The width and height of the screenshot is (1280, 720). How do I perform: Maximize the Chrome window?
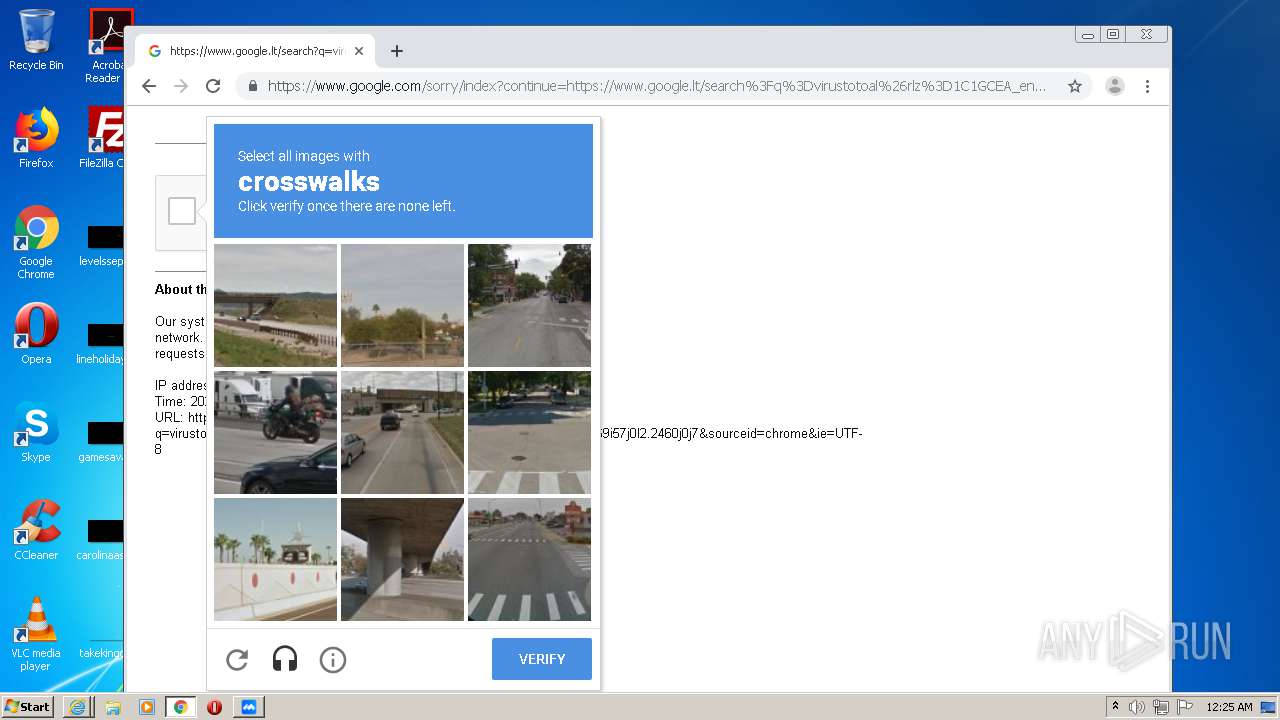pos(1113,35)
